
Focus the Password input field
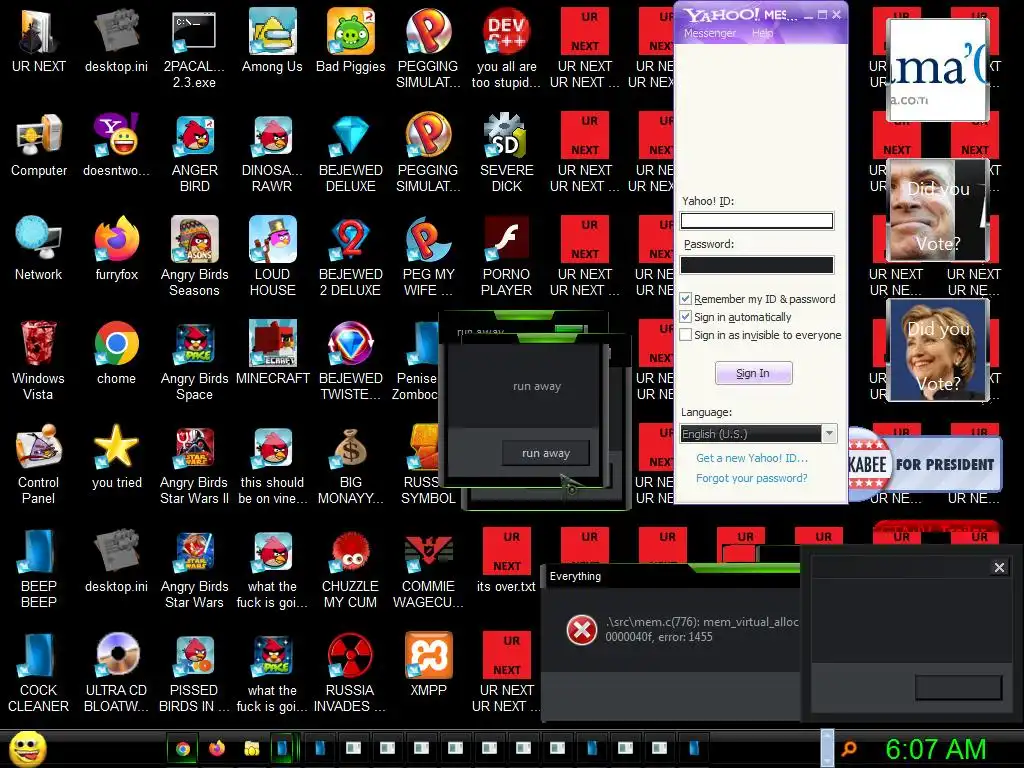[x=757, y=264]
